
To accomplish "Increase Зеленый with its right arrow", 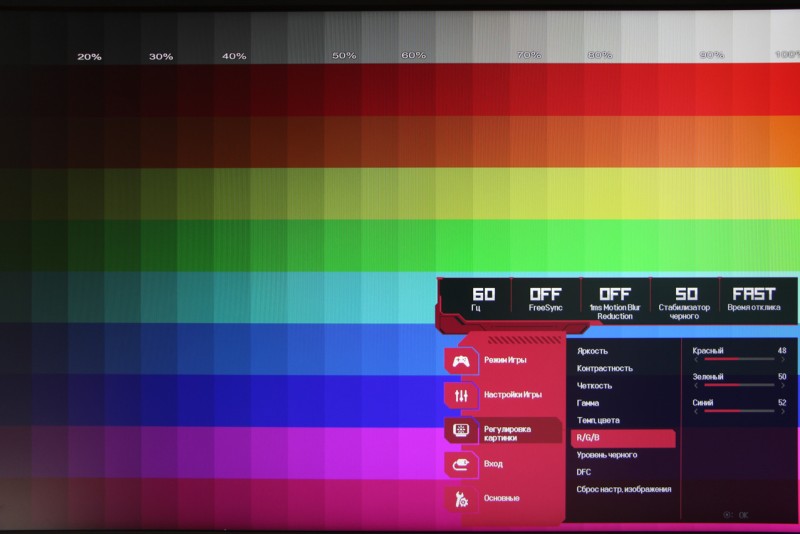I will 783,386.
